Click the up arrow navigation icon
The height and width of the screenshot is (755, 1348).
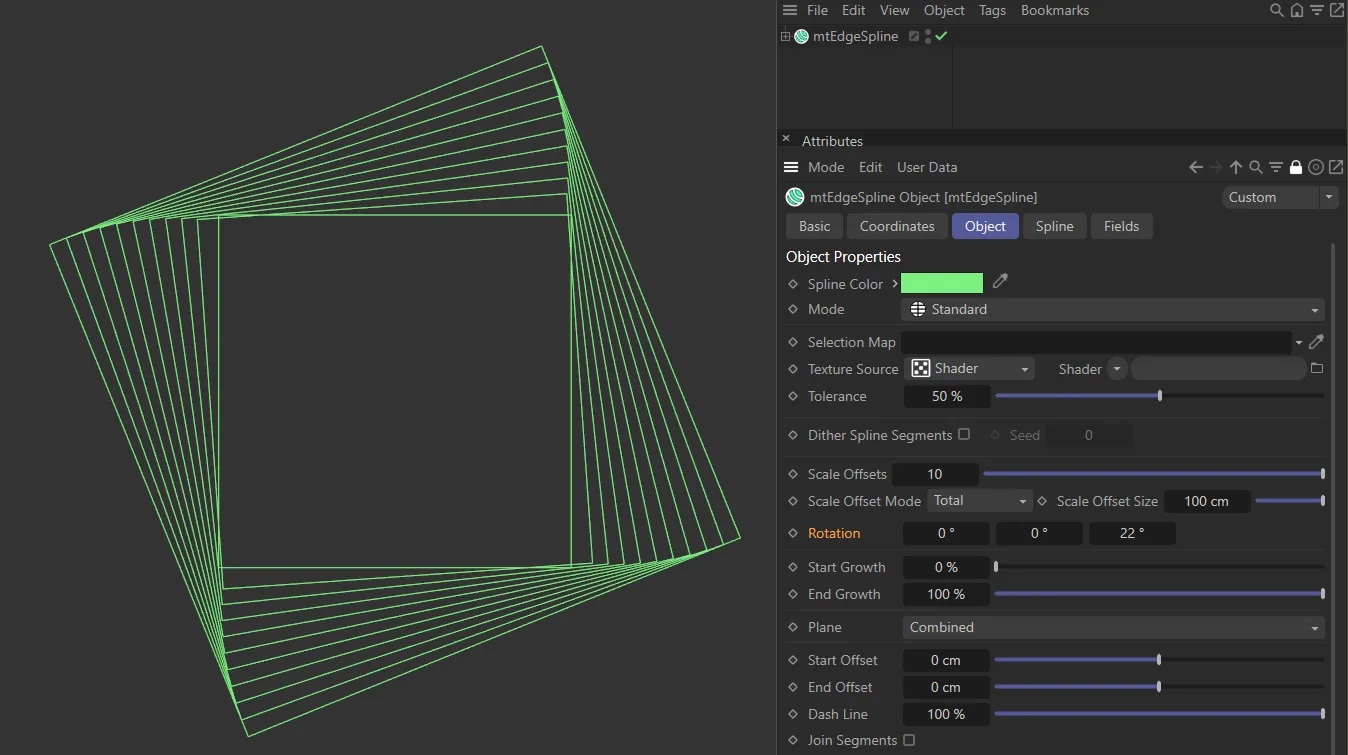(1236, 167)
